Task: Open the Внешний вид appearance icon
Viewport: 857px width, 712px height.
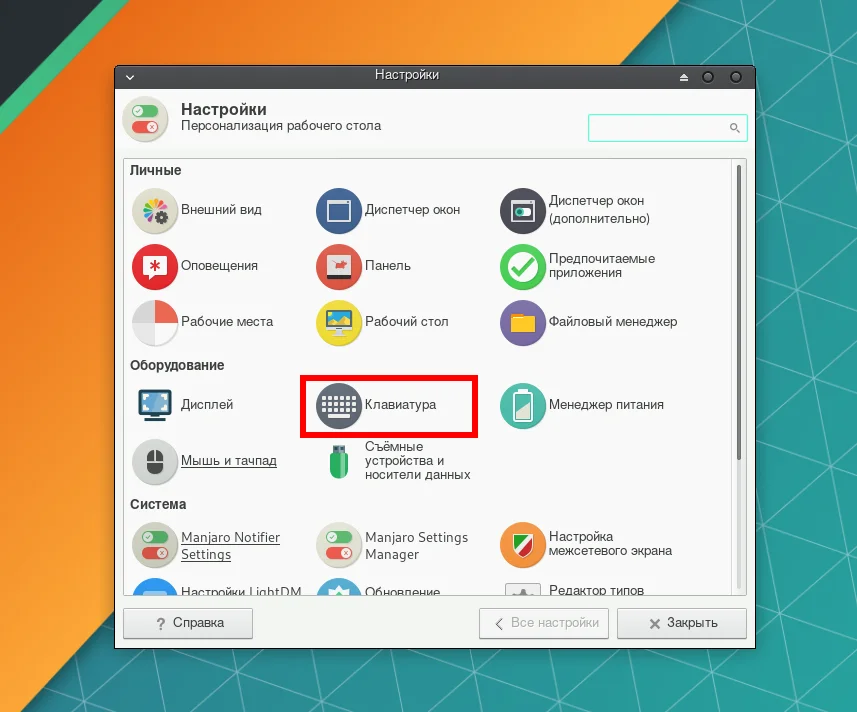Action: (155, 211)
